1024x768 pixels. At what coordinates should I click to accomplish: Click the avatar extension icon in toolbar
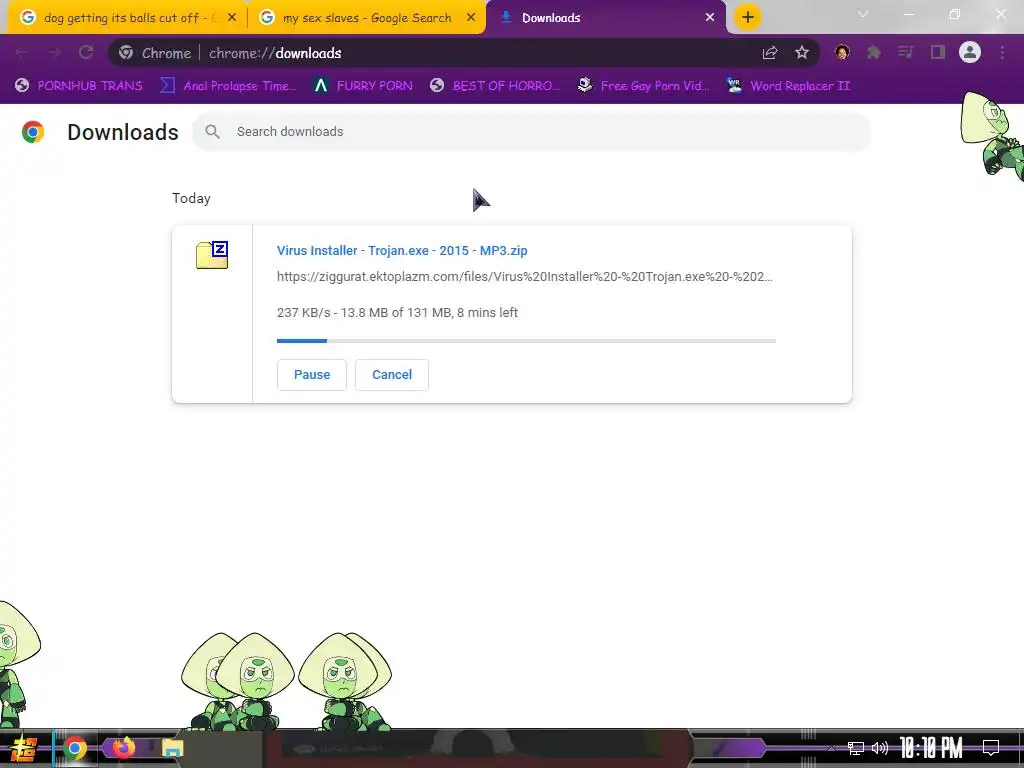842,53
